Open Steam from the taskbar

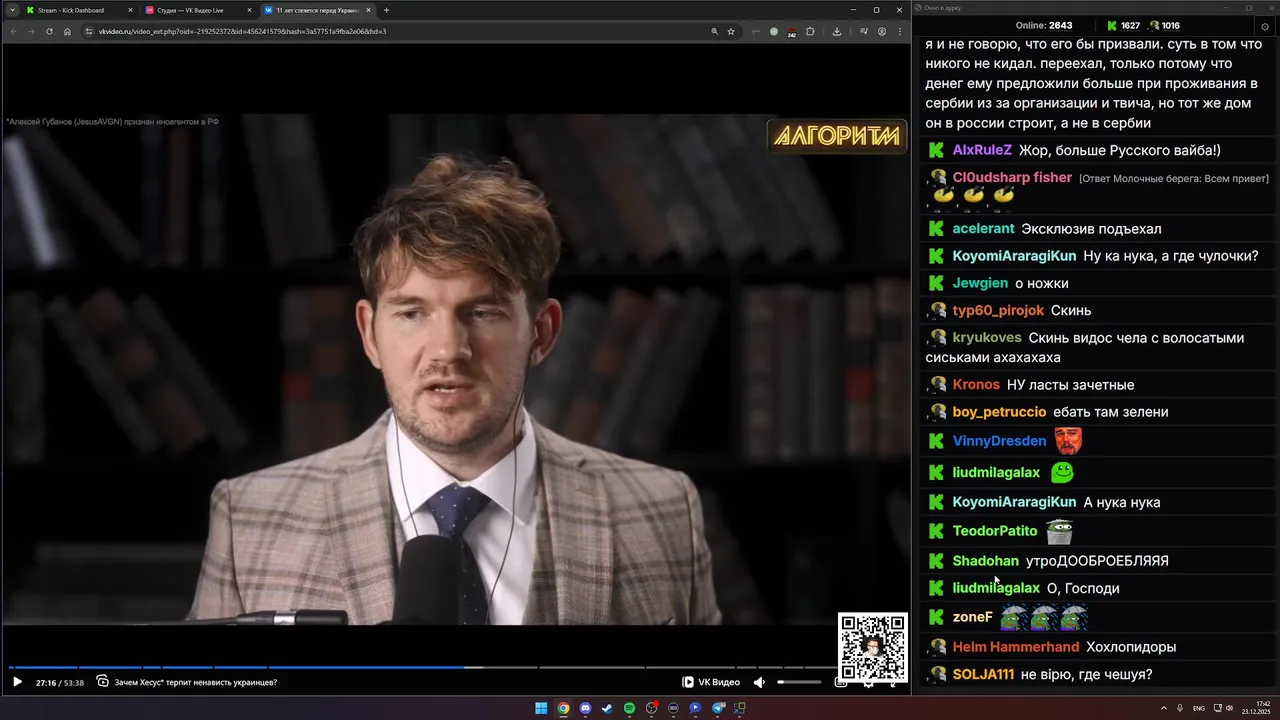coord(607,708)
